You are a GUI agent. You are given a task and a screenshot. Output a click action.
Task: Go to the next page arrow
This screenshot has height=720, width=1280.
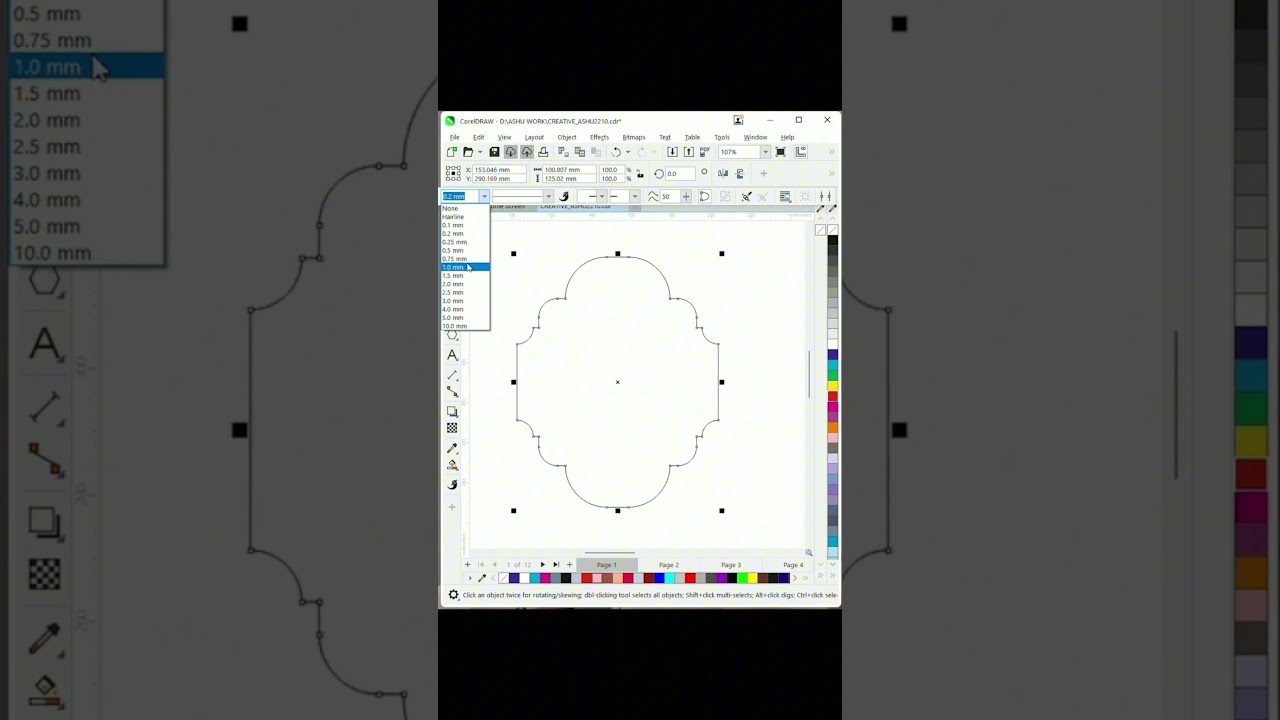pyautogui.click(x=543, y=565)
